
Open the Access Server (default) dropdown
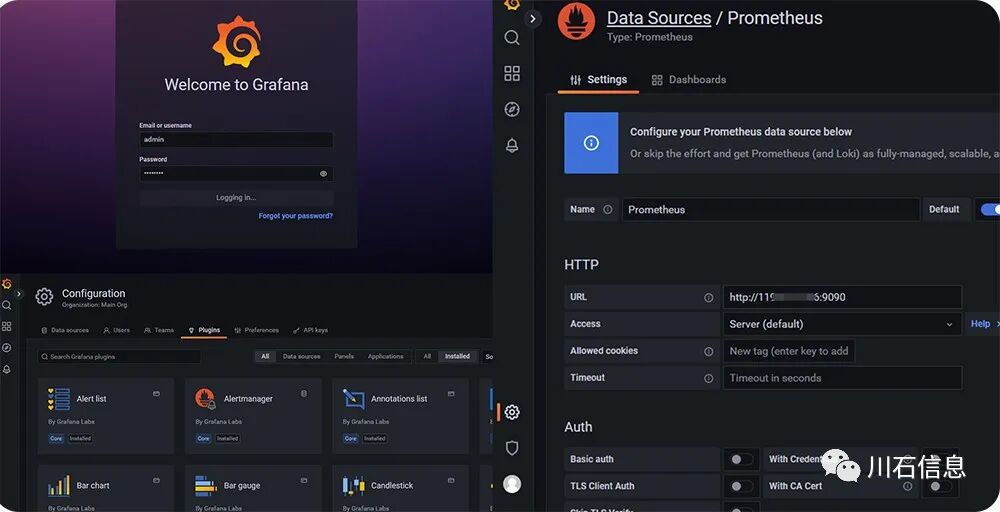[842, 324]
